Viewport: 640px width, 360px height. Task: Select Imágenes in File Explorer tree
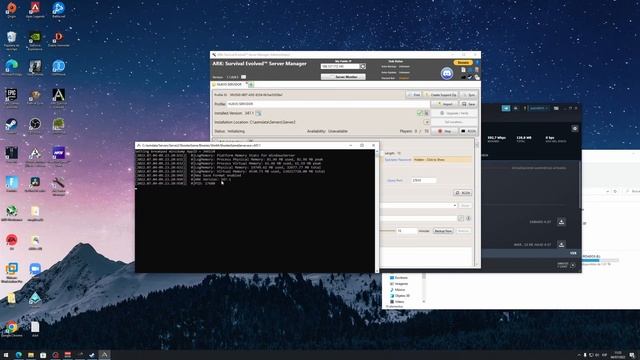tap(399, 284)
